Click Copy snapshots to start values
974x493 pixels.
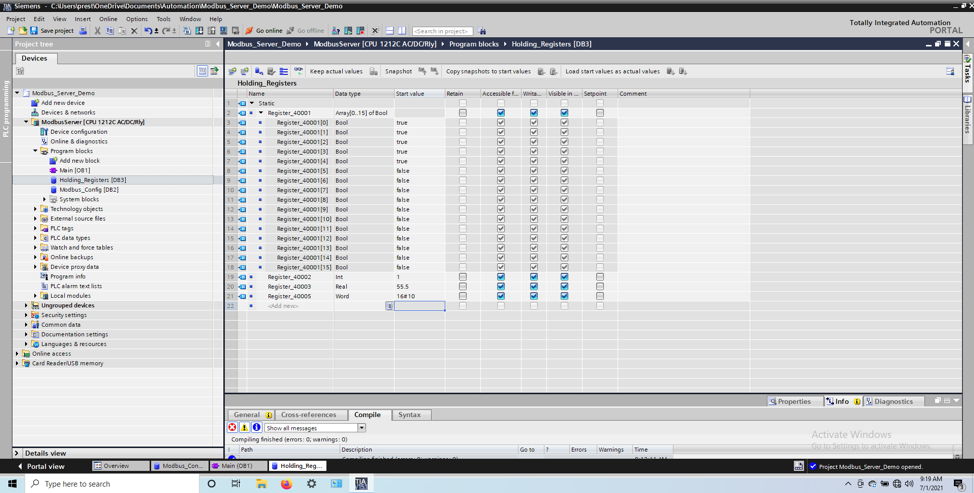(488, 71)
